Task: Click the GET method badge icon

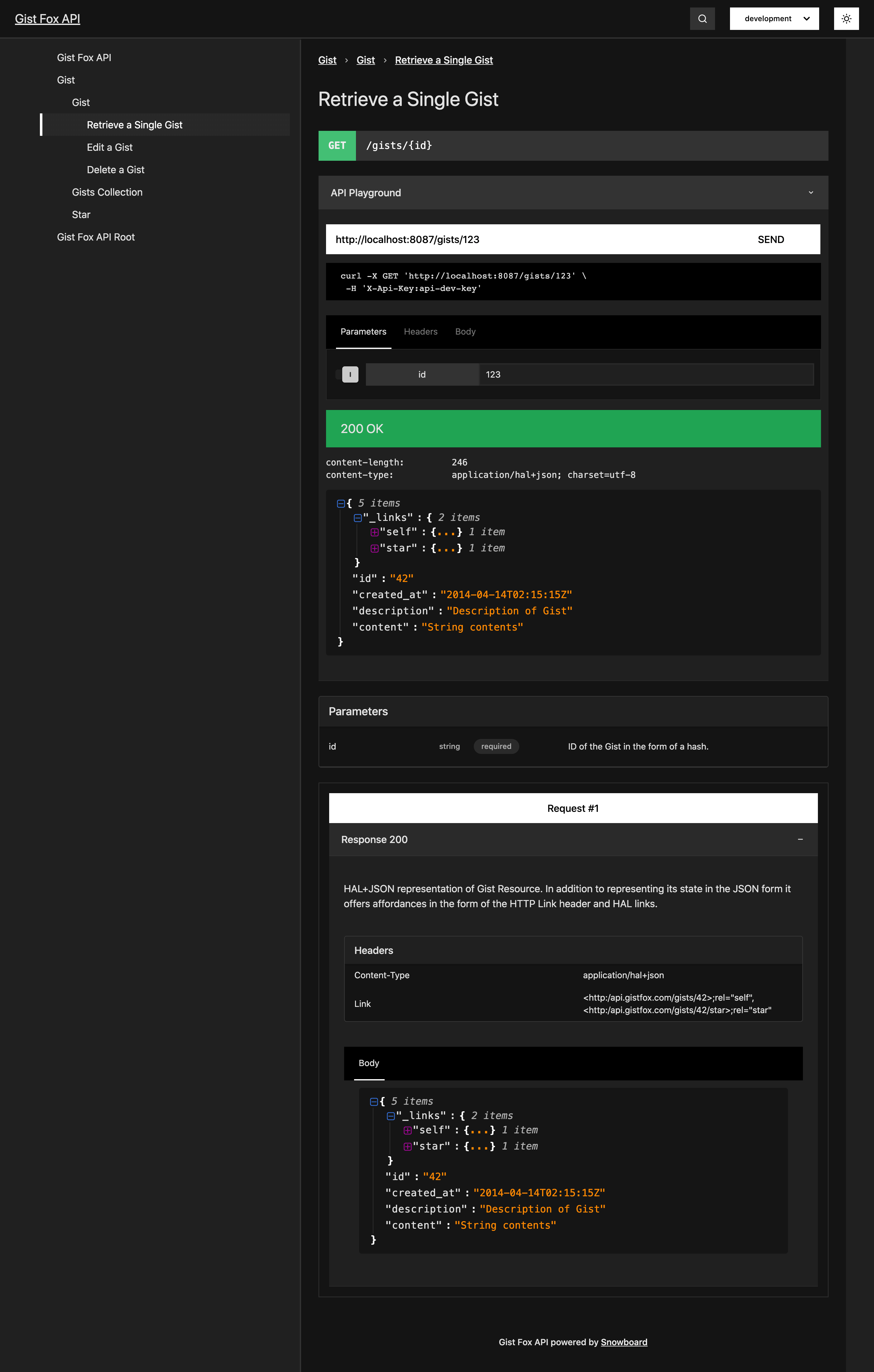Action: coord(337,145)
